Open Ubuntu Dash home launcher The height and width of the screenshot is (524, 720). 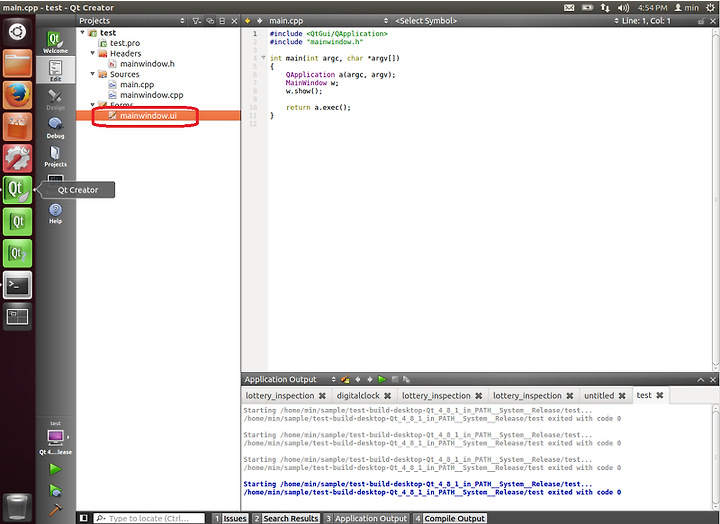point(17,32)
